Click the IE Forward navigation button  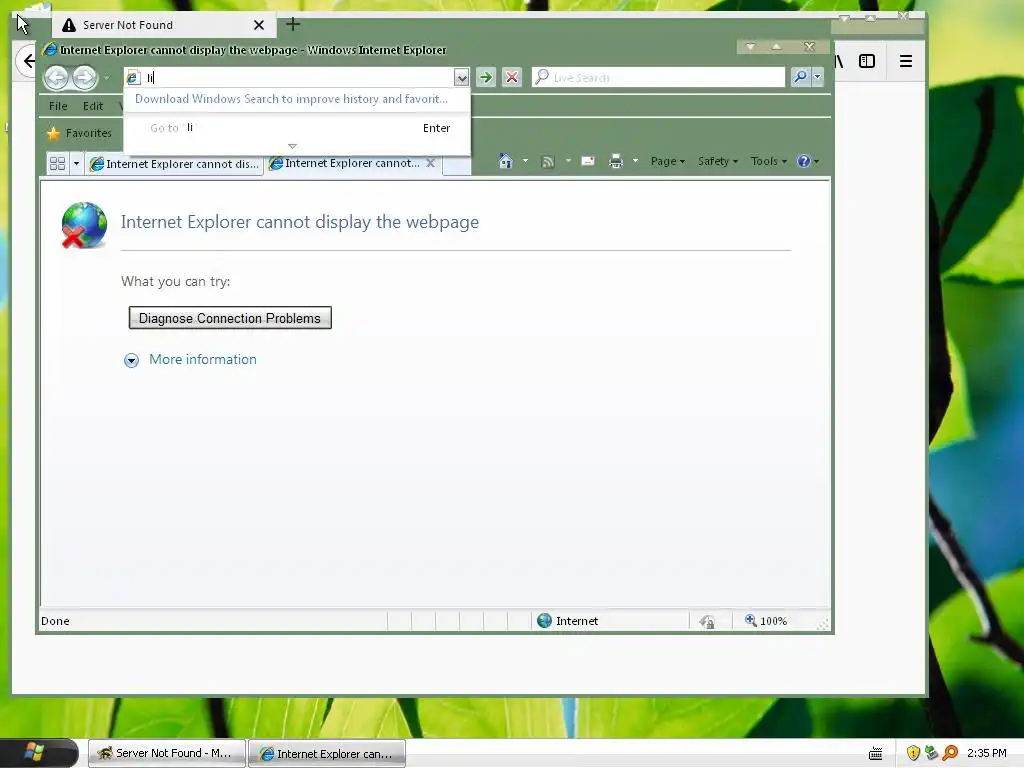pyautogui.click(x=84, y=78)
